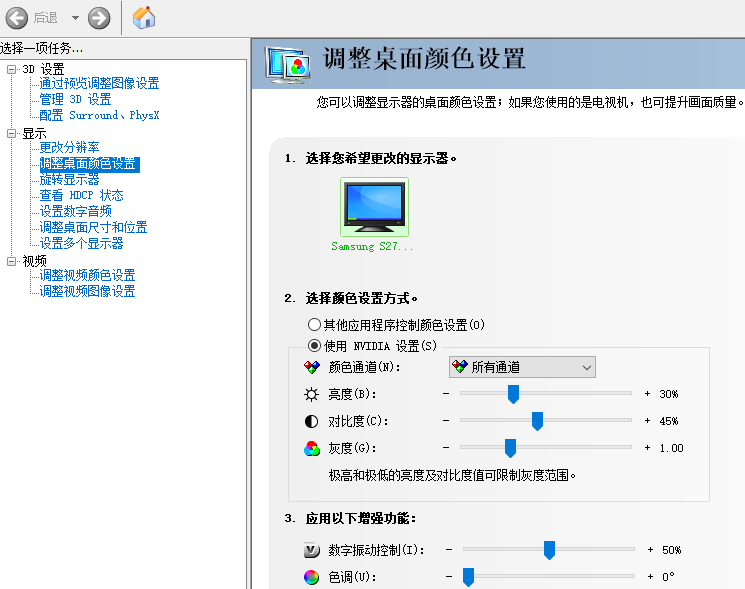Click the brightness (亮度) sun icon
Image resolution: width=745 pixels, height=589 pixels.
coord(312,394)
